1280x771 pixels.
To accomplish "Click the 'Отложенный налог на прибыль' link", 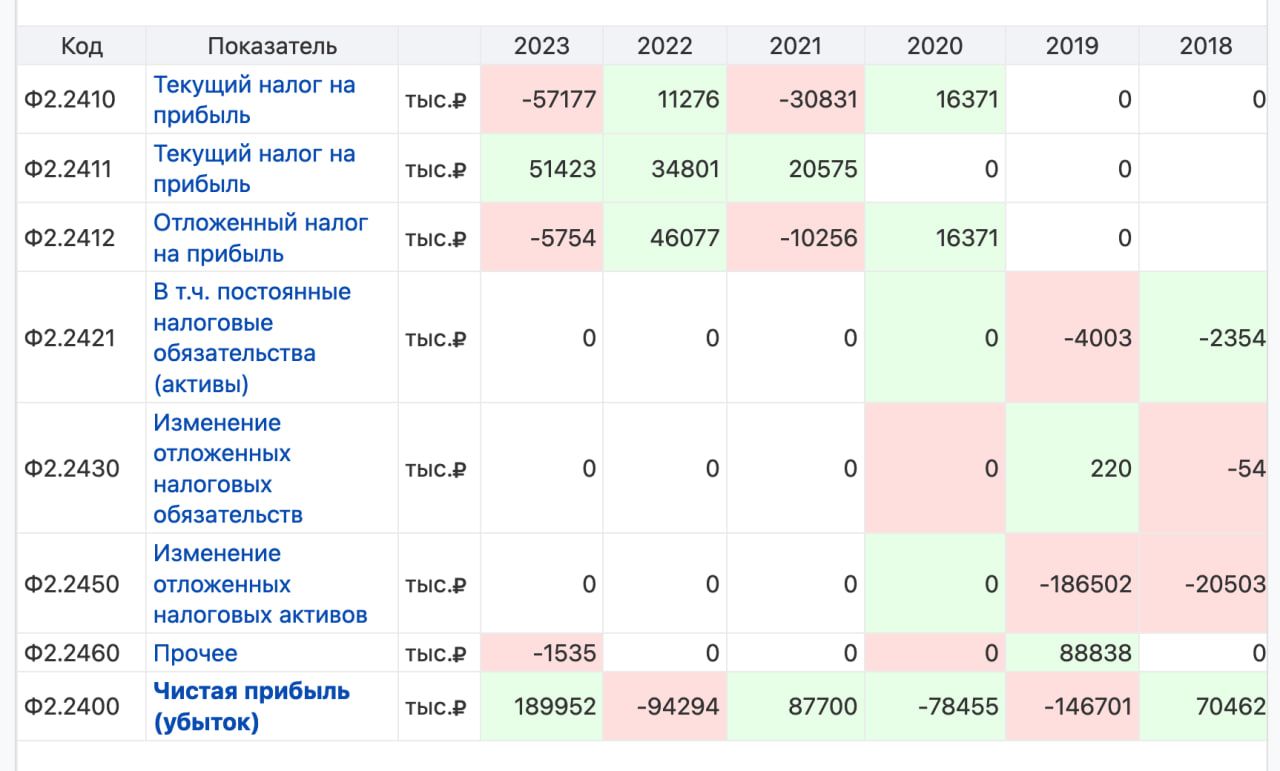I will 260,238.
